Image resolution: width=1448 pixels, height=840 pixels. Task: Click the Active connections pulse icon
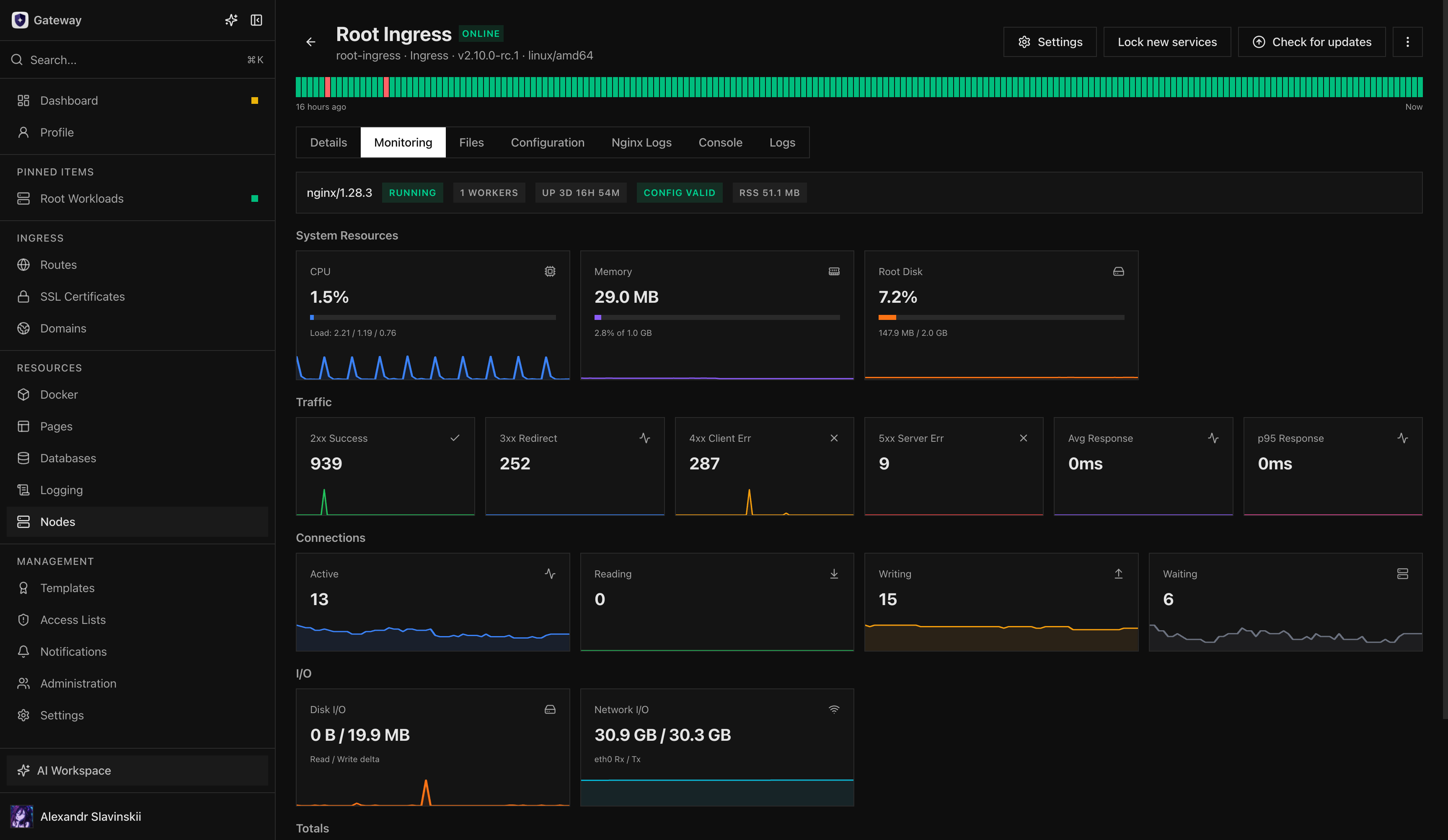click(550, 574)
